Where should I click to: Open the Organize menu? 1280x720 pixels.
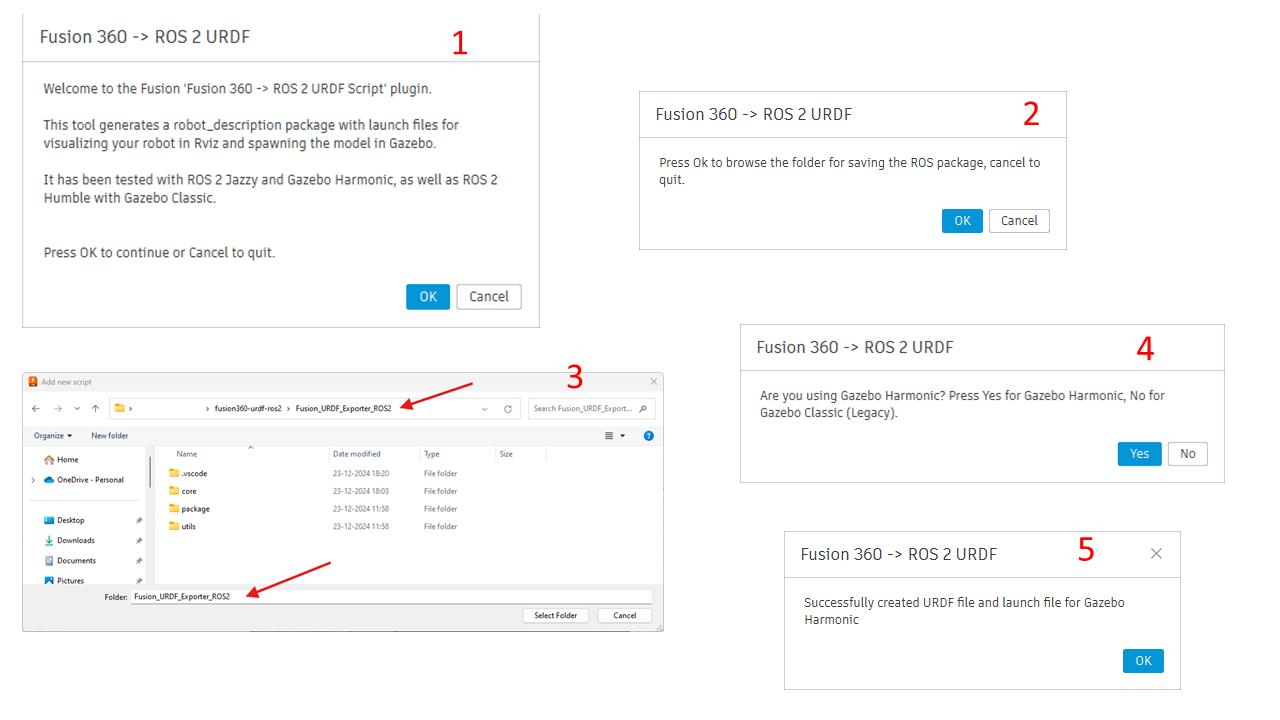[53, 436]
